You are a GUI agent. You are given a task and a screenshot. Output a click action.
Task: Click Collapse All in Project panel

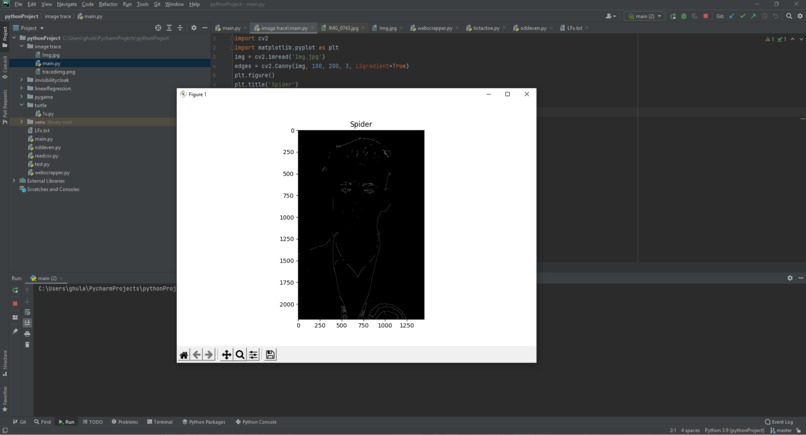[x=180, y=28]
